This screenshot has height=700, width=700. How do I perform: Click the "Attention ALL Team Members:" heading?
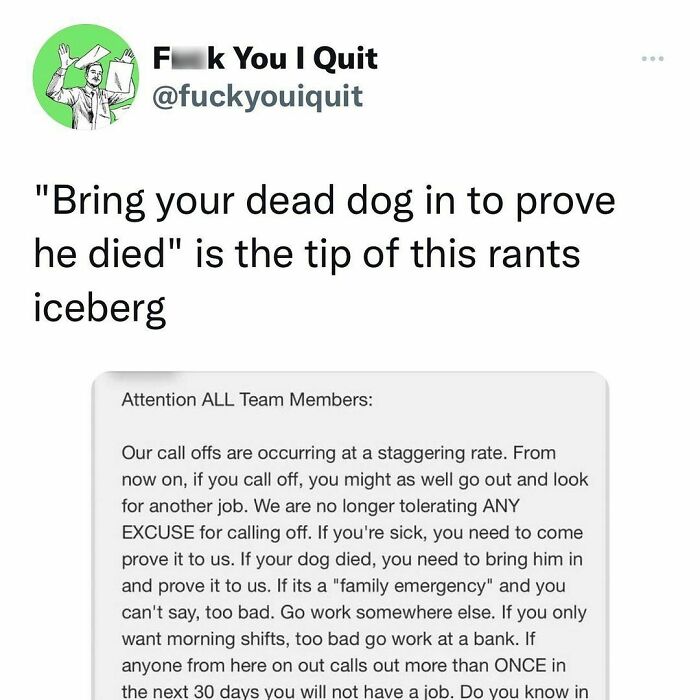[246, 399]
